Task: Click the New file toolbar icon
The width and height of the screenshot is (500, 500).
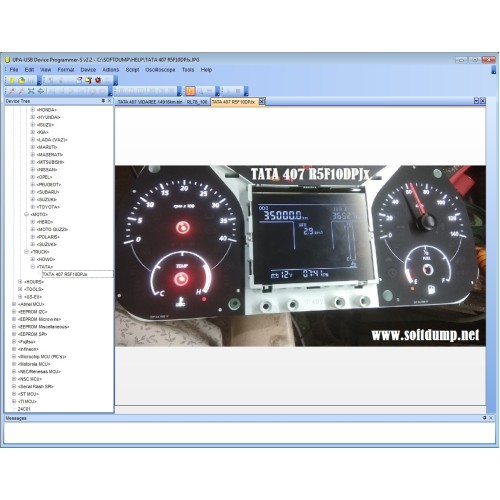Action: [12, 80]
